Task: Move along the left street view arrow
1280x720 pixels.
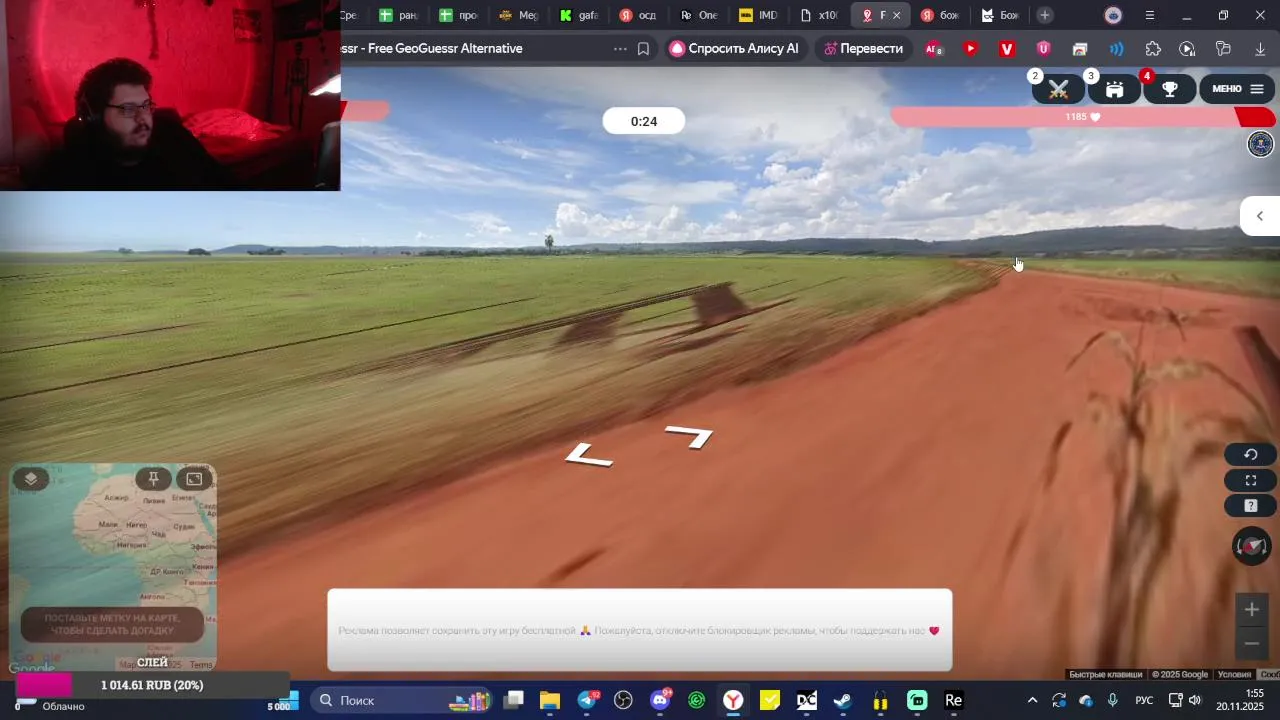Action: click(x=589, y=455)
